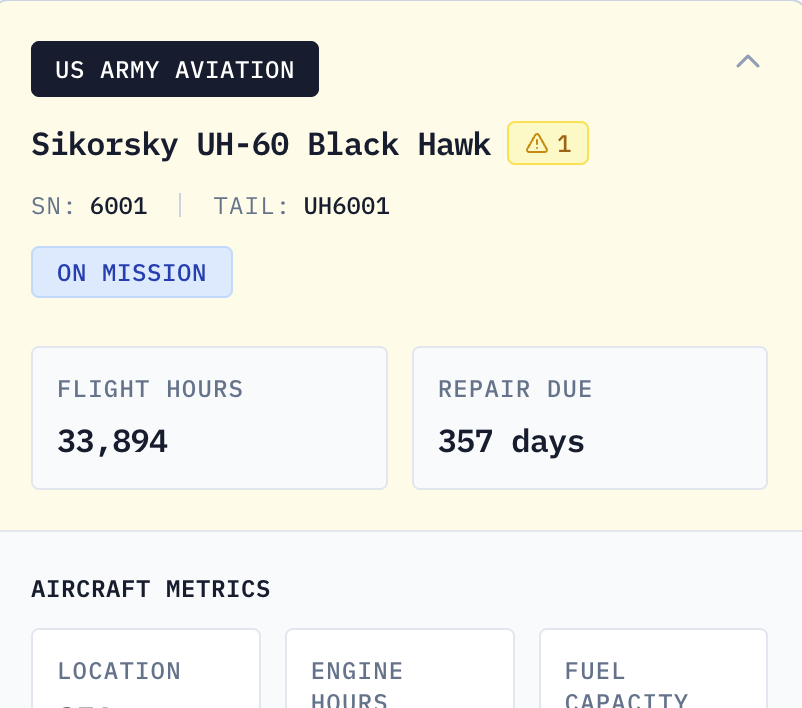This screenshot has width=802, height=708.
Task: Click the AIRCRAFT METRICS section heading
Action: pos(151,589)
